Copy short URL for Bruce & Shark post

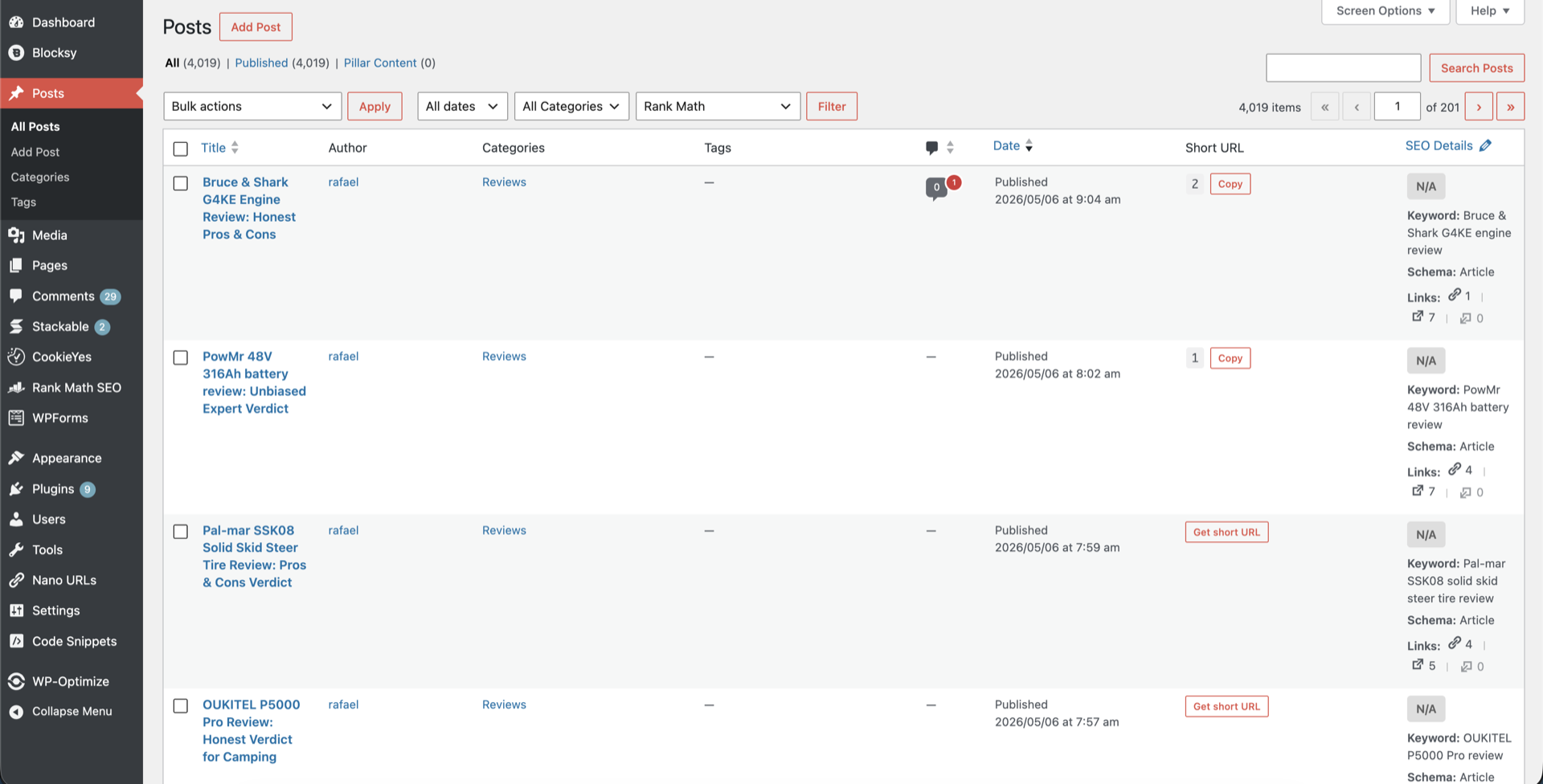click(x=1230, y=184)
